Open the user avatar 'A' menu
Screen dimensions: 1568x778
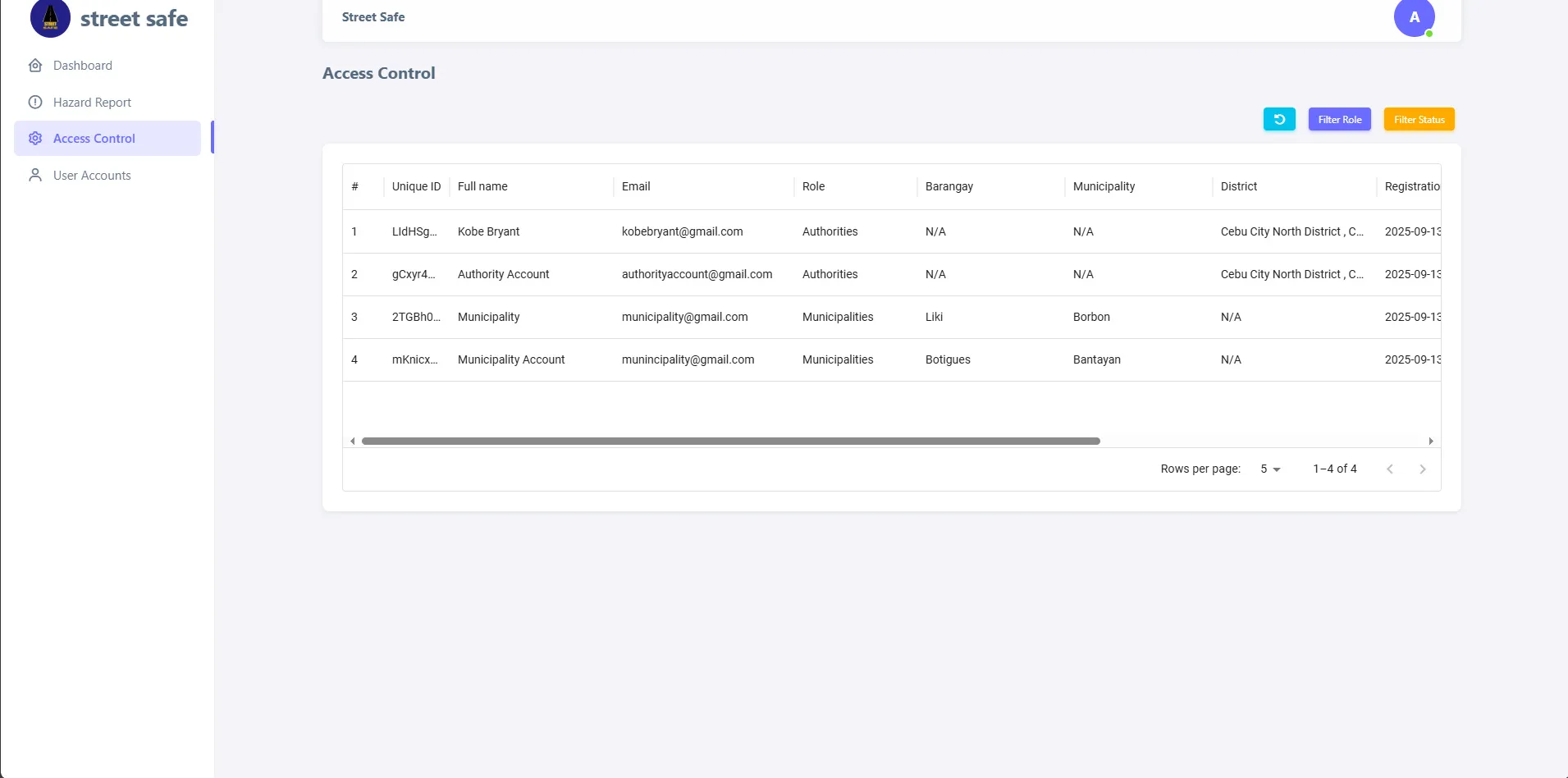(x=1415, y=17)
